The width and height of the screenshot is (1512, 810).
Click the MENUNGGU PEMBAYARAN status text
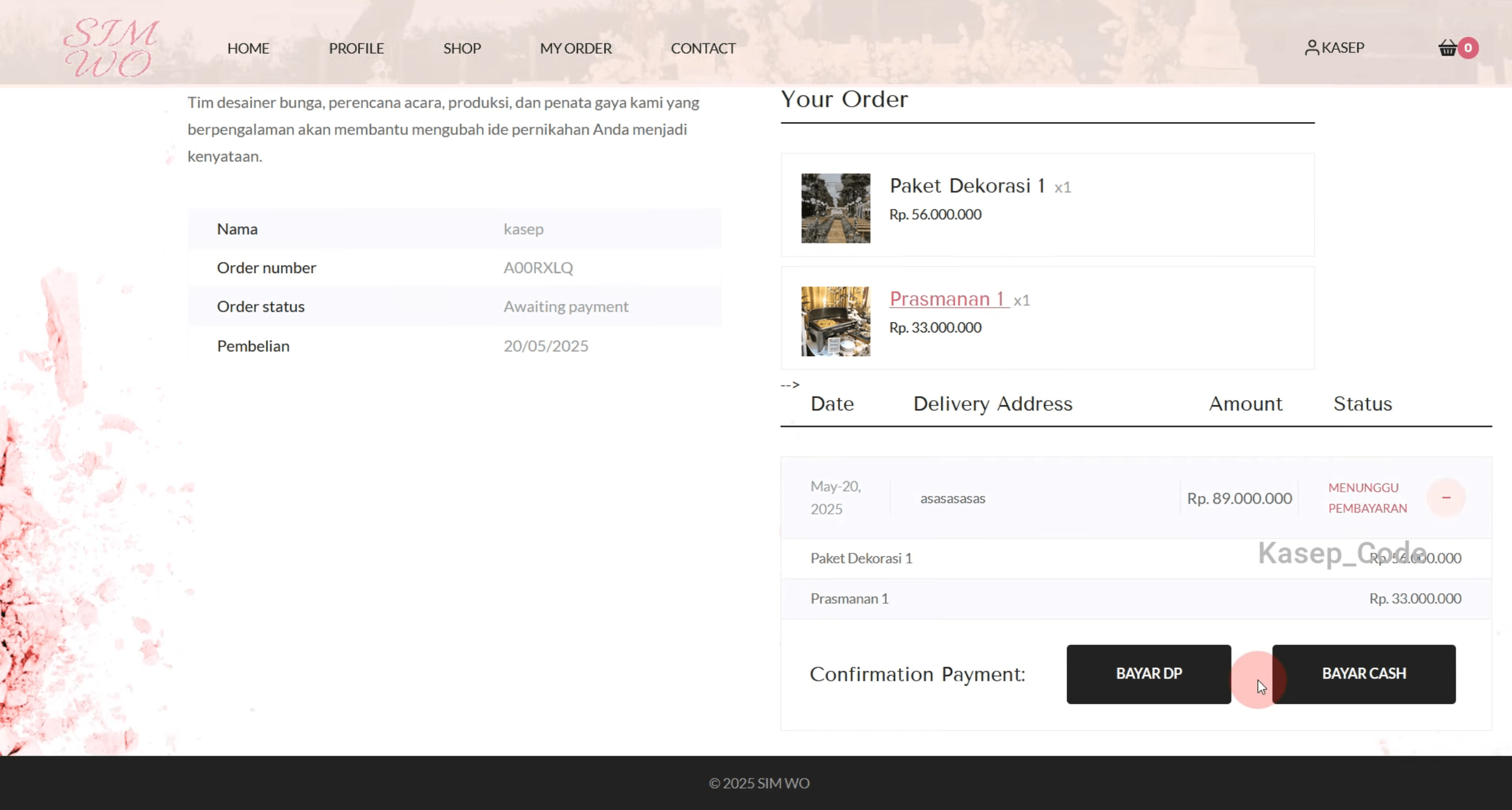click(1367, 498)
